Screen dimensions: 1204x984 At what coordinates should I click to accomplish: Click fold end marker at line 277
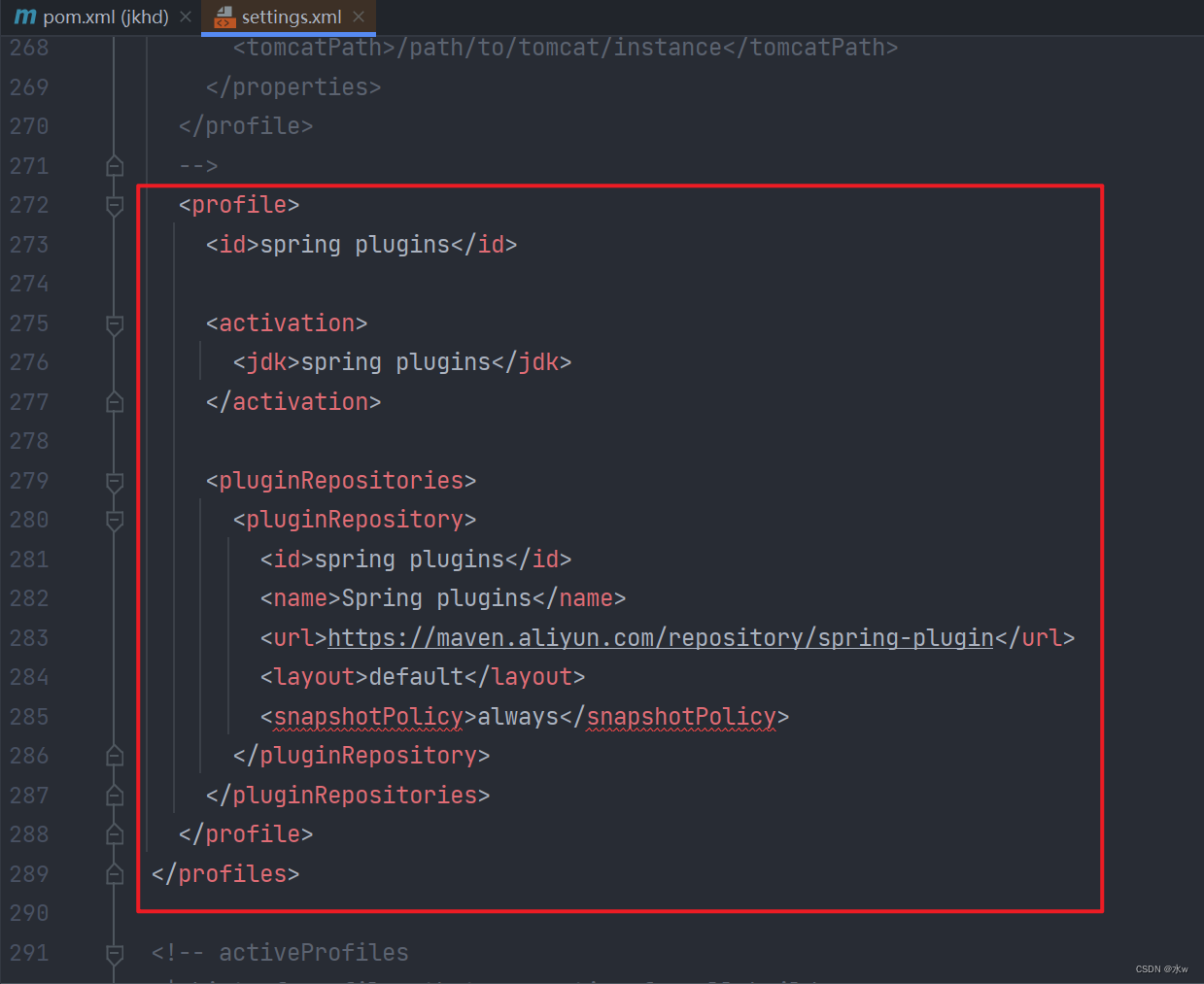(x=115, y=402)
